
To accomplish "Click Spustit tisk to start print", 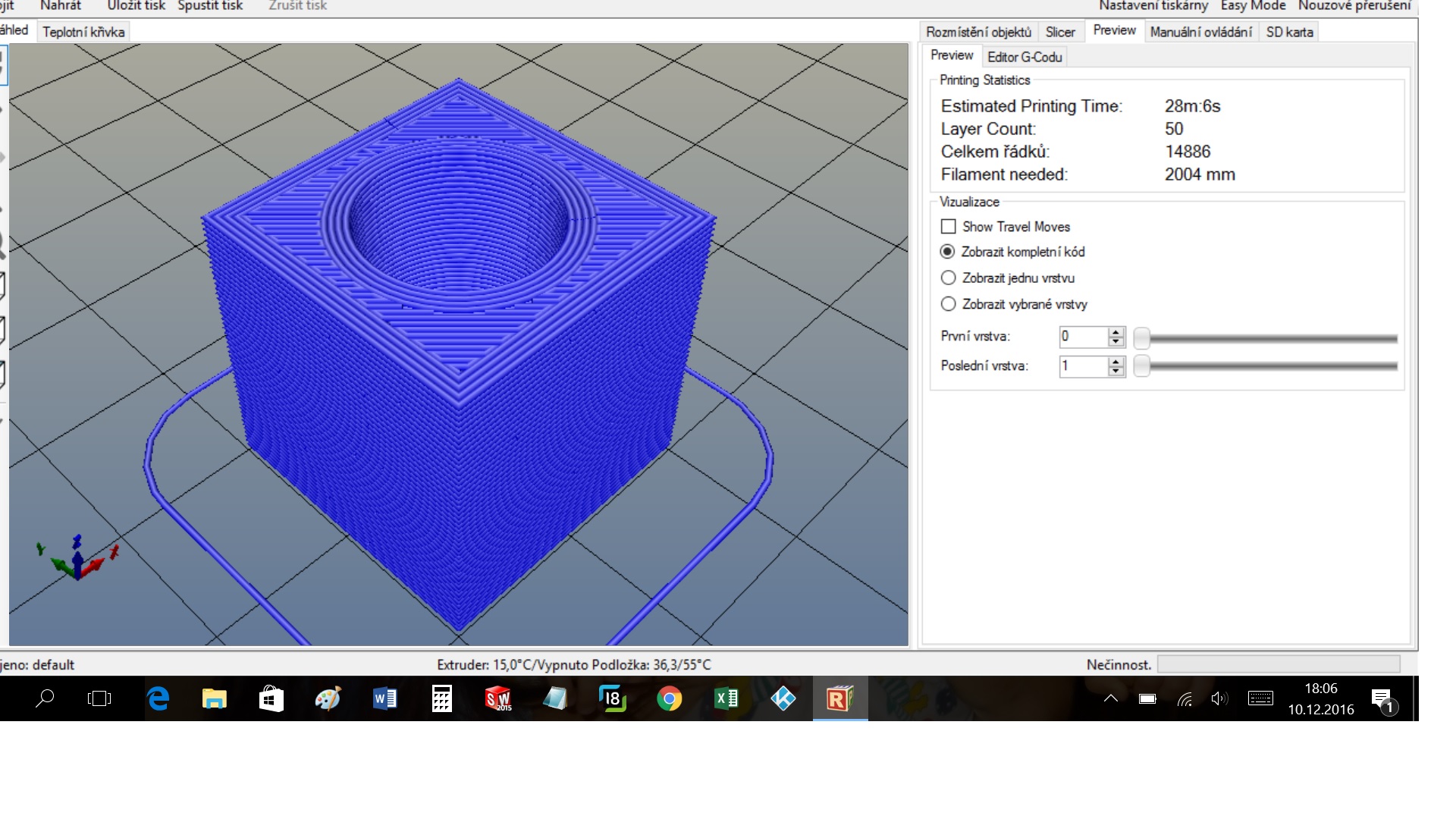I will 210,6.
